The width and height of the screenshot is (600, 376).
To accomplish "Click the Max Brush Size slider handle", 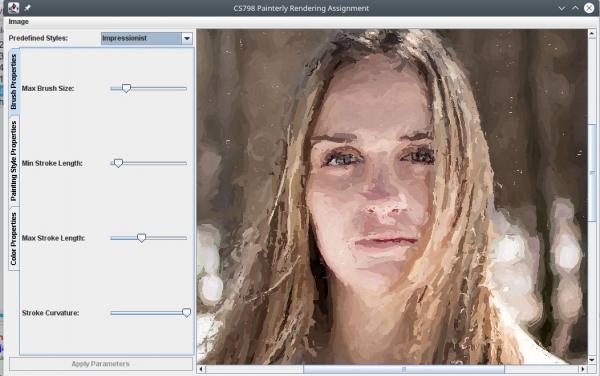I will 126,88.
